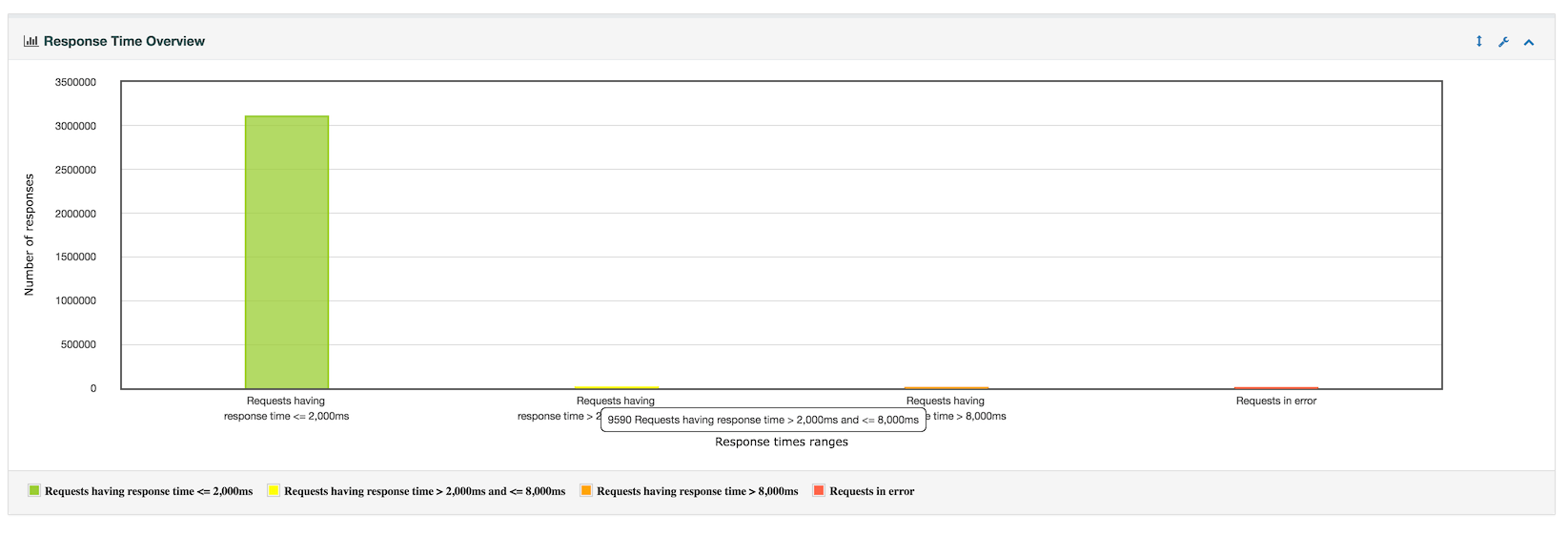
Task: Click the orange legend square for > 8,000ms
Action: point(586,490)
